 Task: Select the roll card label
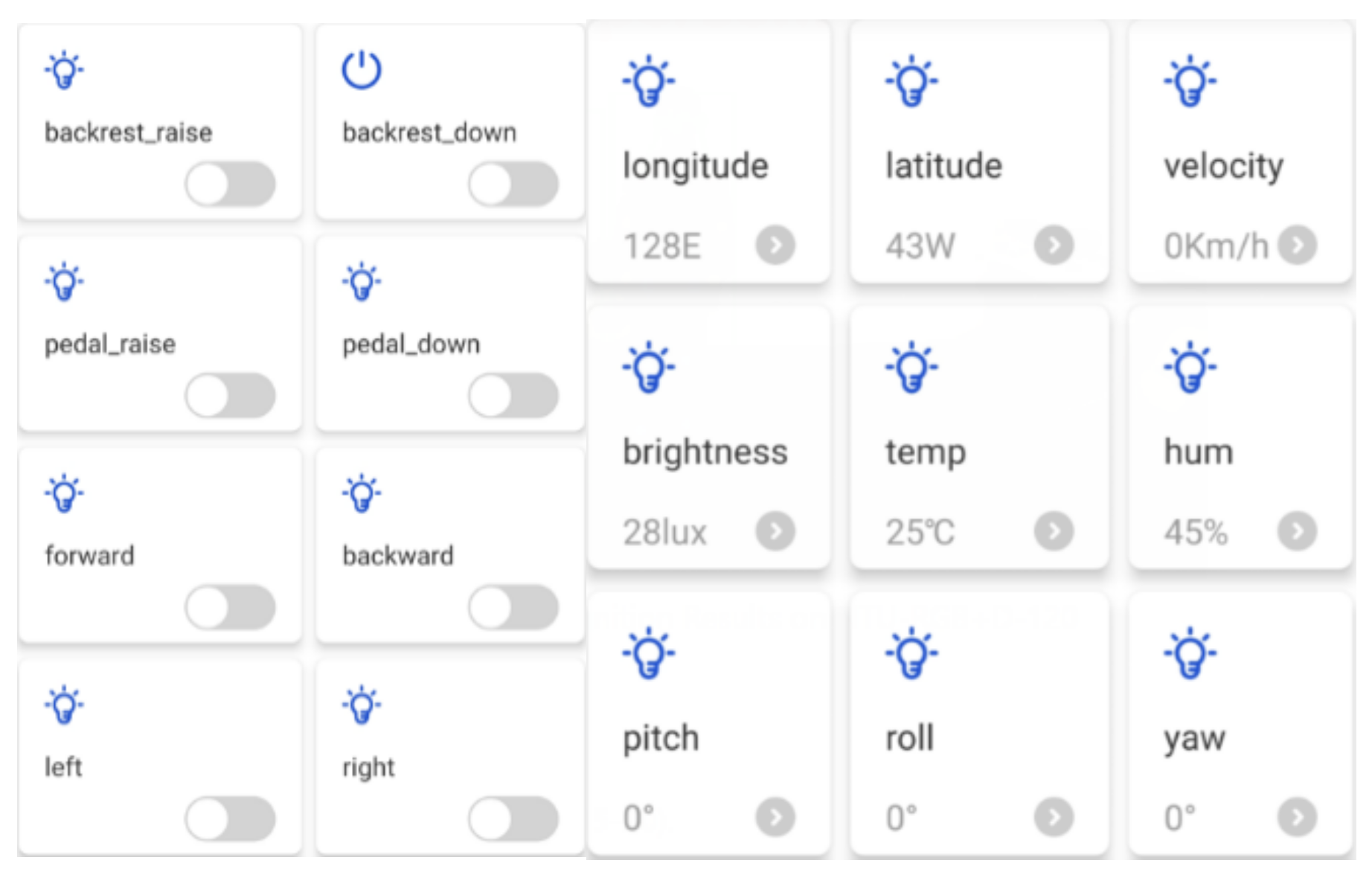click(x=909, y=738)
